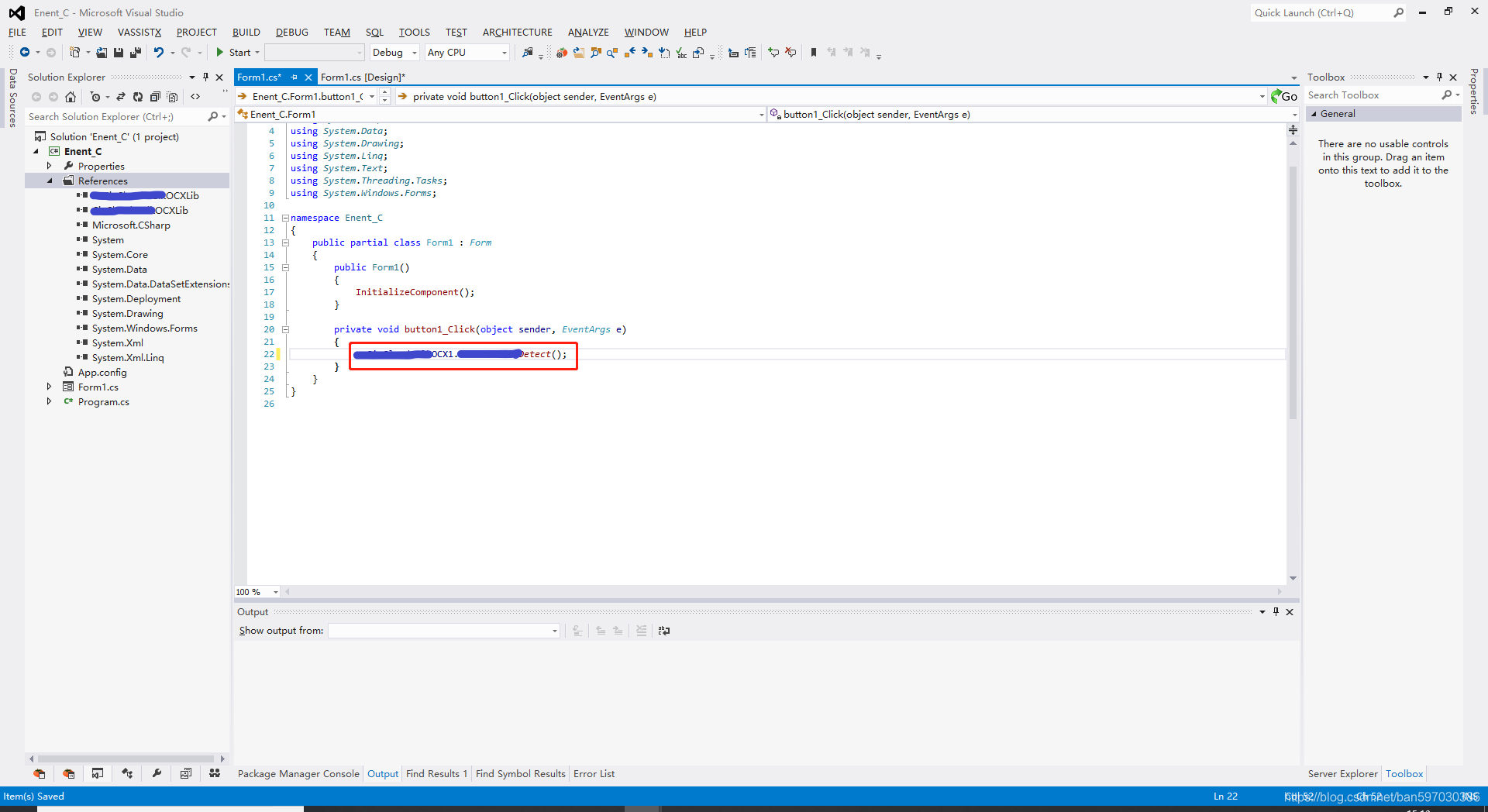Collapse the namespace Enent_C outline toggle
The image size is (1488, 812).
point(285,218)
